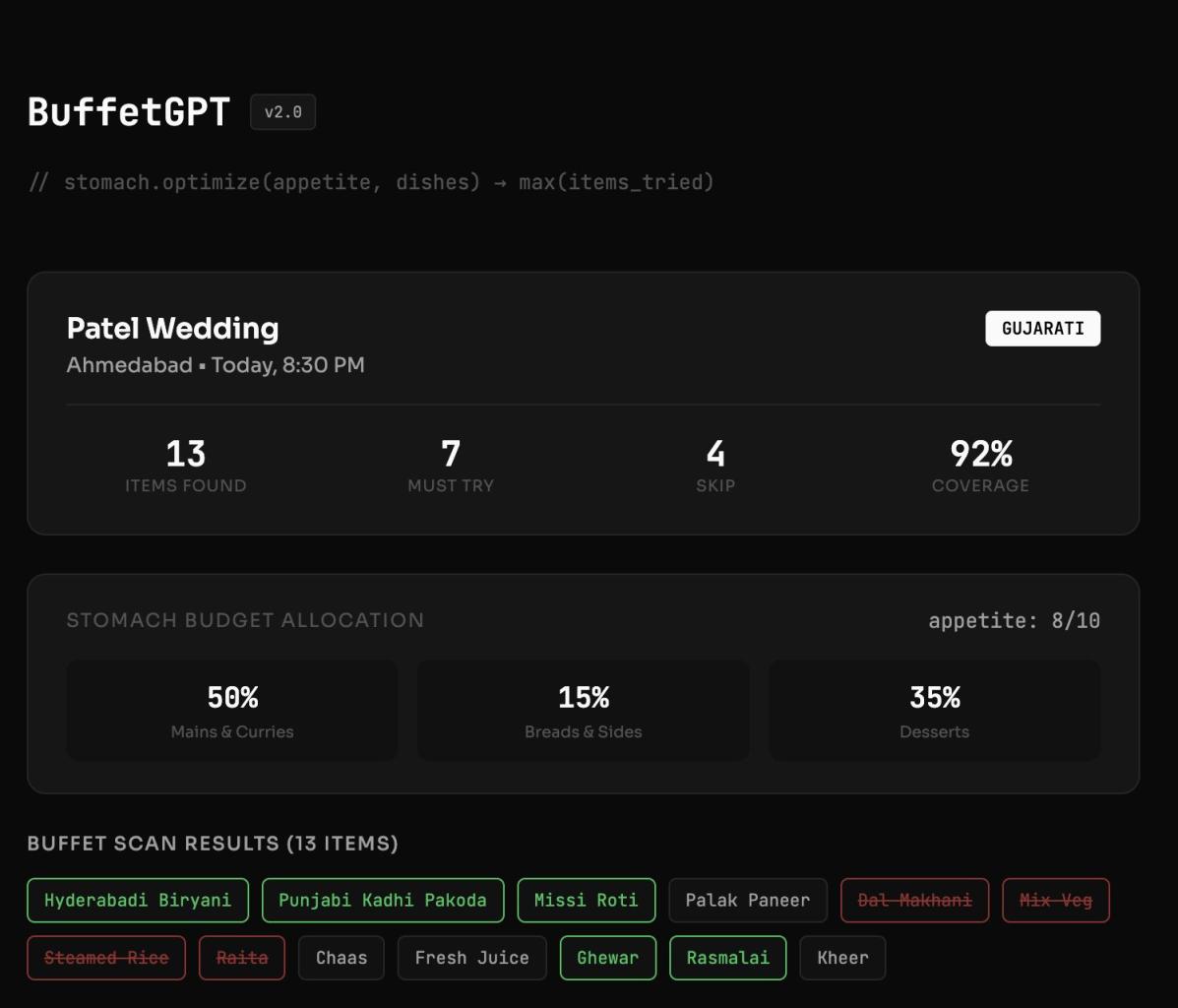Click the skipped Raita tag
The image size is (1178, 1008).
click(x=242, y=958)
